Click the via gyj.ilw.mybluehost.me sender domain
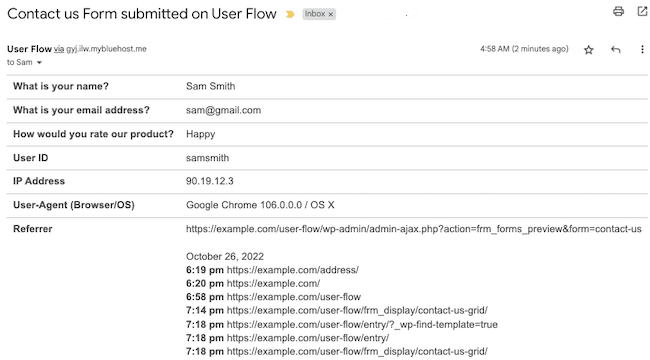 click(100, 49)
